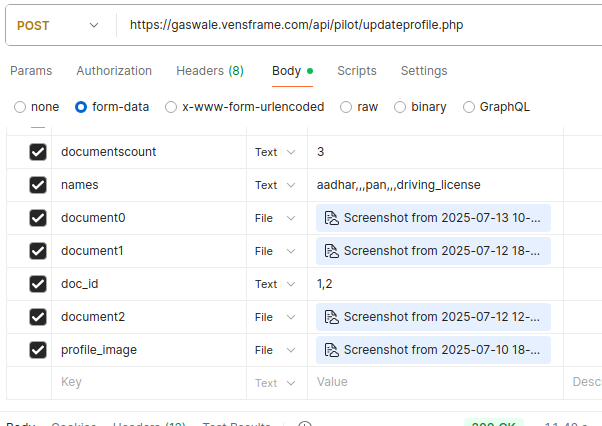Select the raw body type
Viewport: 602px width, 426px height.
point(346,107)
